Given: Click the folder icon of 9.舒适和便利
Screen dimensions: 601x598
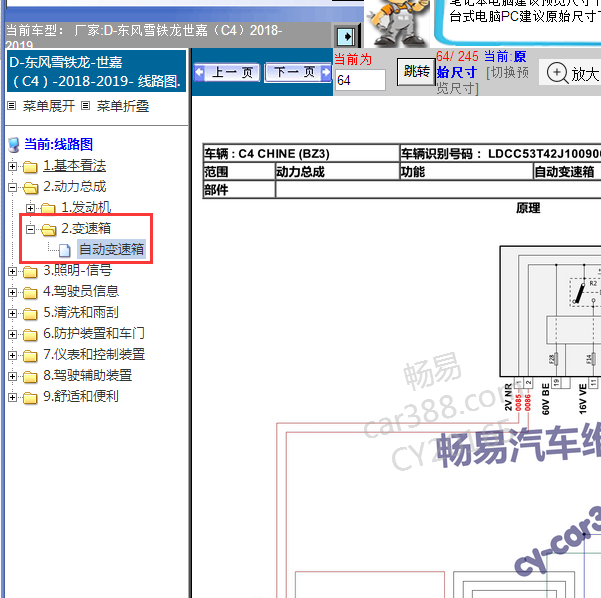Looking at the screenshot, I should [30, 398].
